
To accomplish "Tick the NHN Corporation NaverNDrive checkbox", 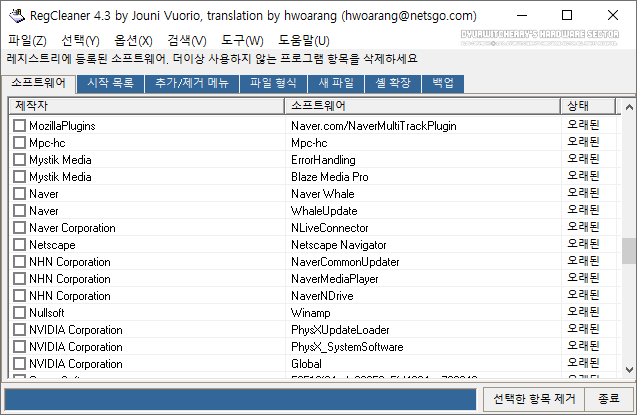I will pyautogui.click(x=20, y=296).
